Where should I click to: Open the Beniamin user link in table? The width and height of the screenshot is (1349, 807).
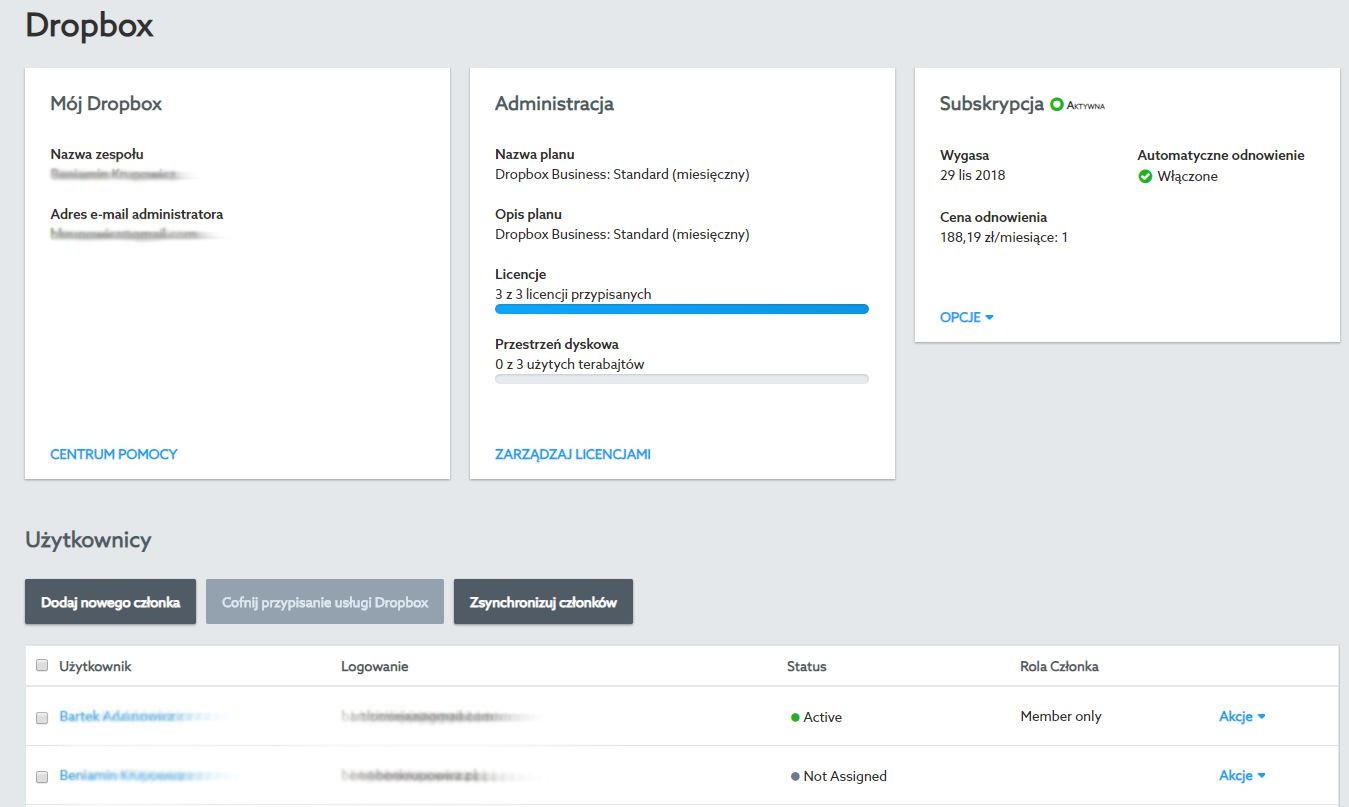tap(125, 775)
